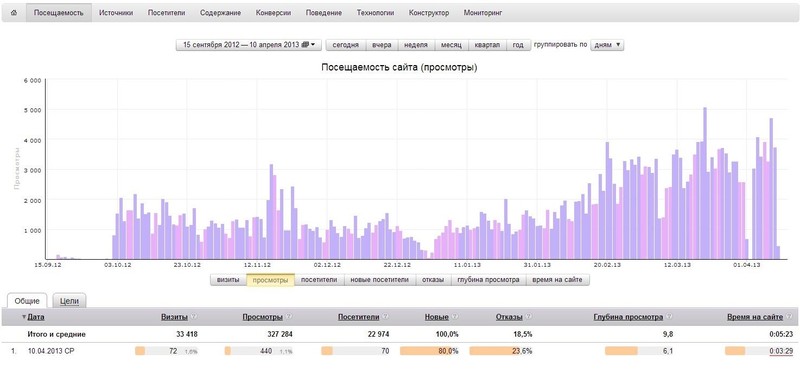Viewport: 800px width, 373px height.
Task: Open help icon next to Новые column
Action: click(x=455, y=317)
